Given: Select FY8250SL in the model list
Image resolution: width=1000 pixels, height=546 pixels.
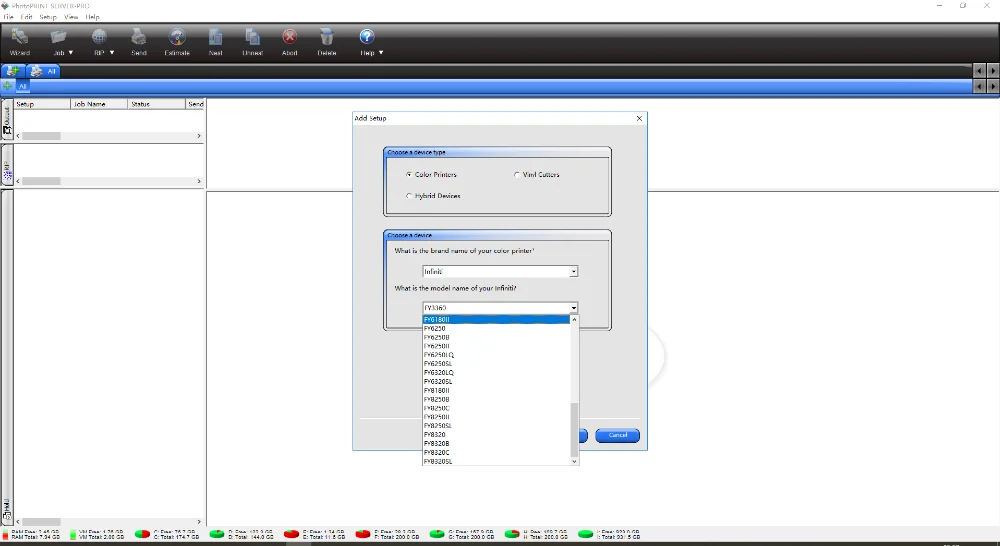Looking at the screenshot, I should (x=496, y=425).
